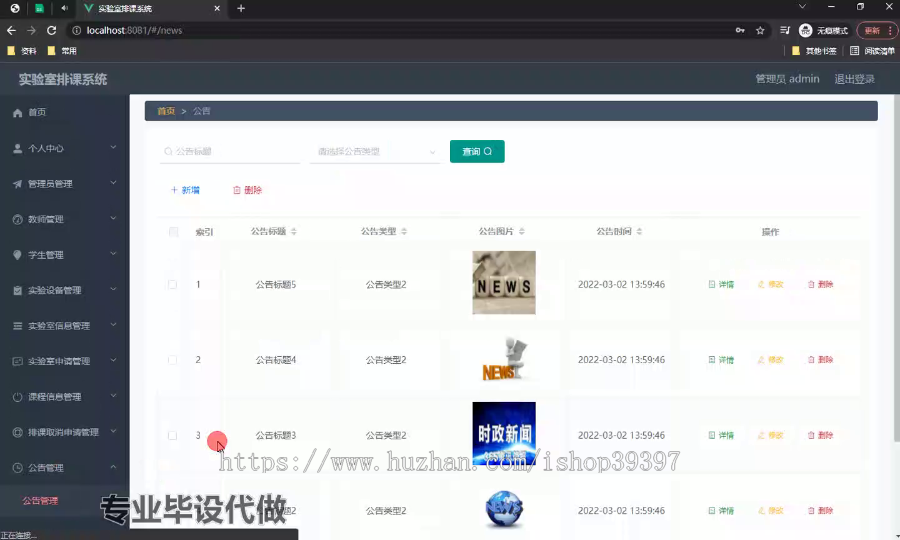Click the incognito profile icon
Image resolution: width=900 pixels, height=540 pixels.
click(x=805, y=30)
